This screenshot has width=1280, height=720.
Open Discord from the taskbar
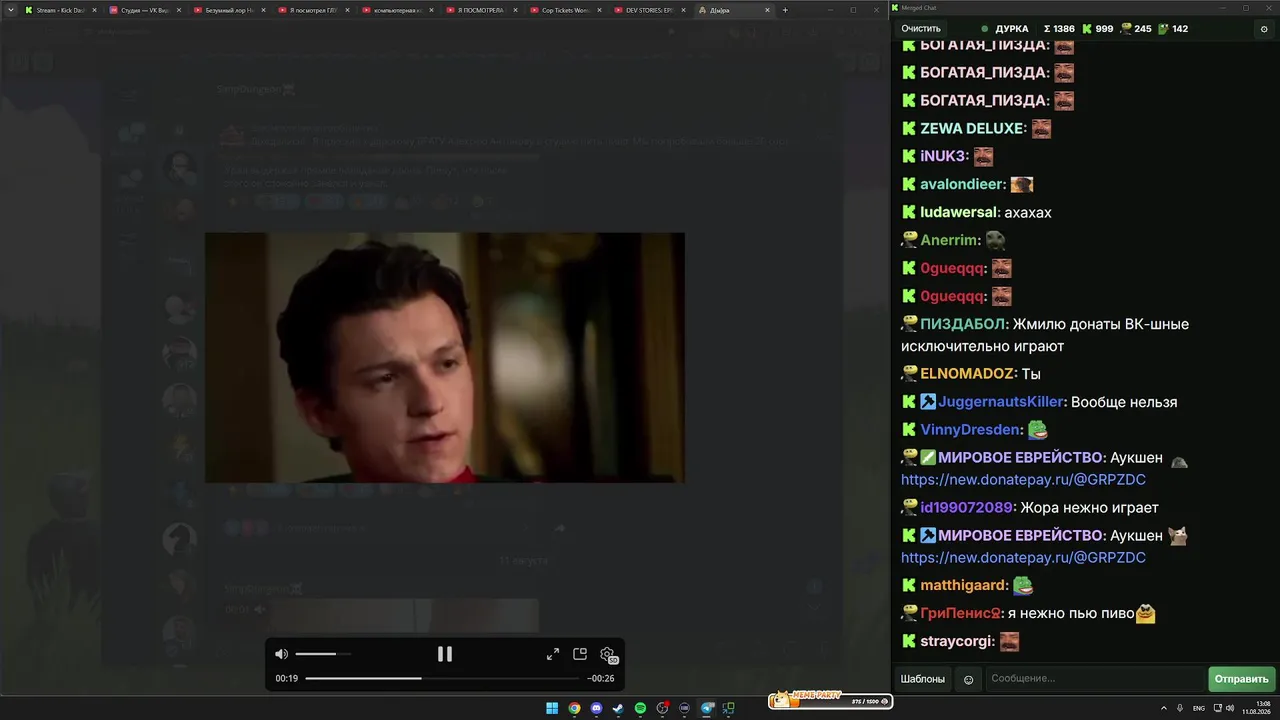tap(596, 709)
